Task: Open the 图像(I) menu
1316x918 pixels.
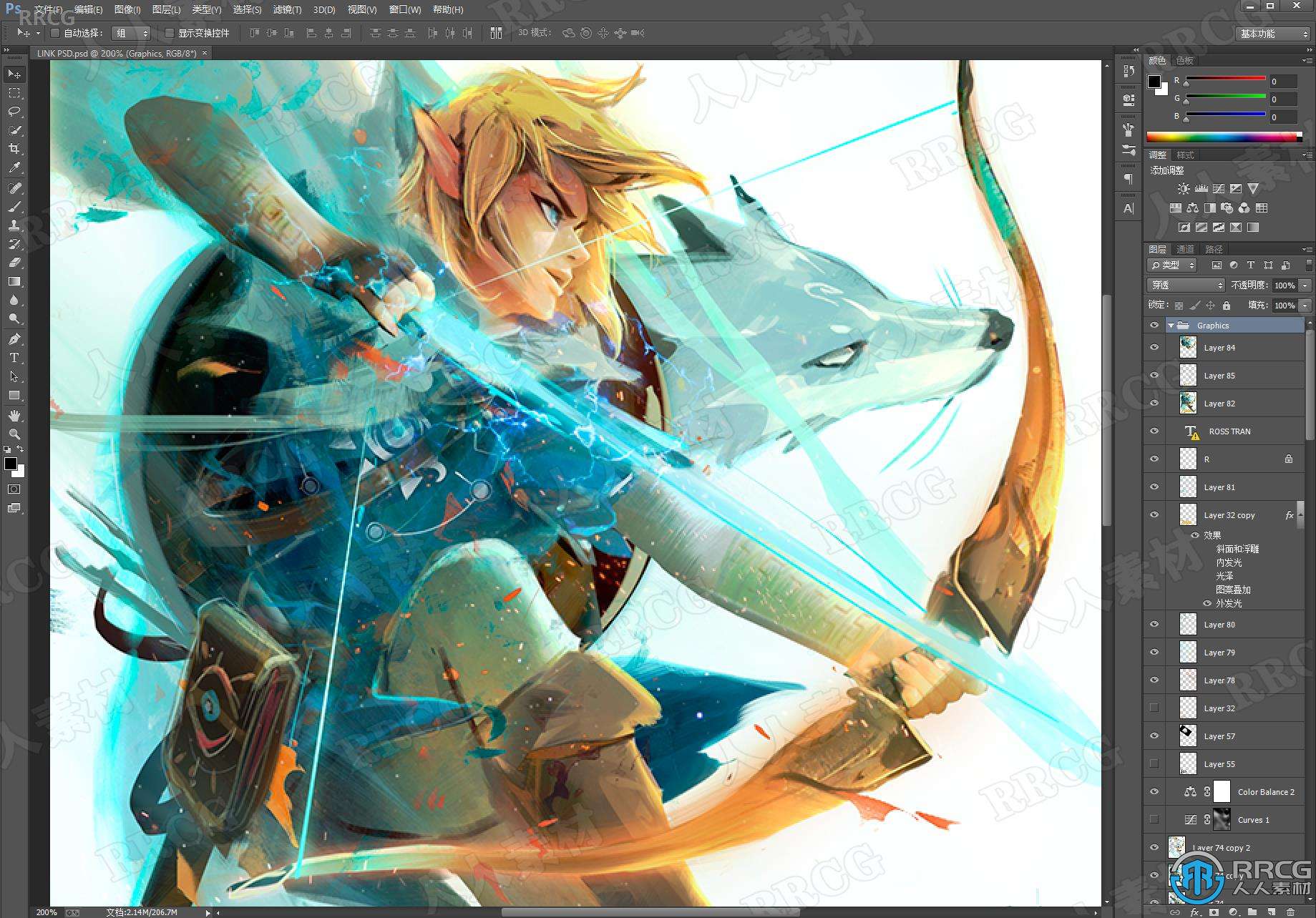Action: click(127, 10)
